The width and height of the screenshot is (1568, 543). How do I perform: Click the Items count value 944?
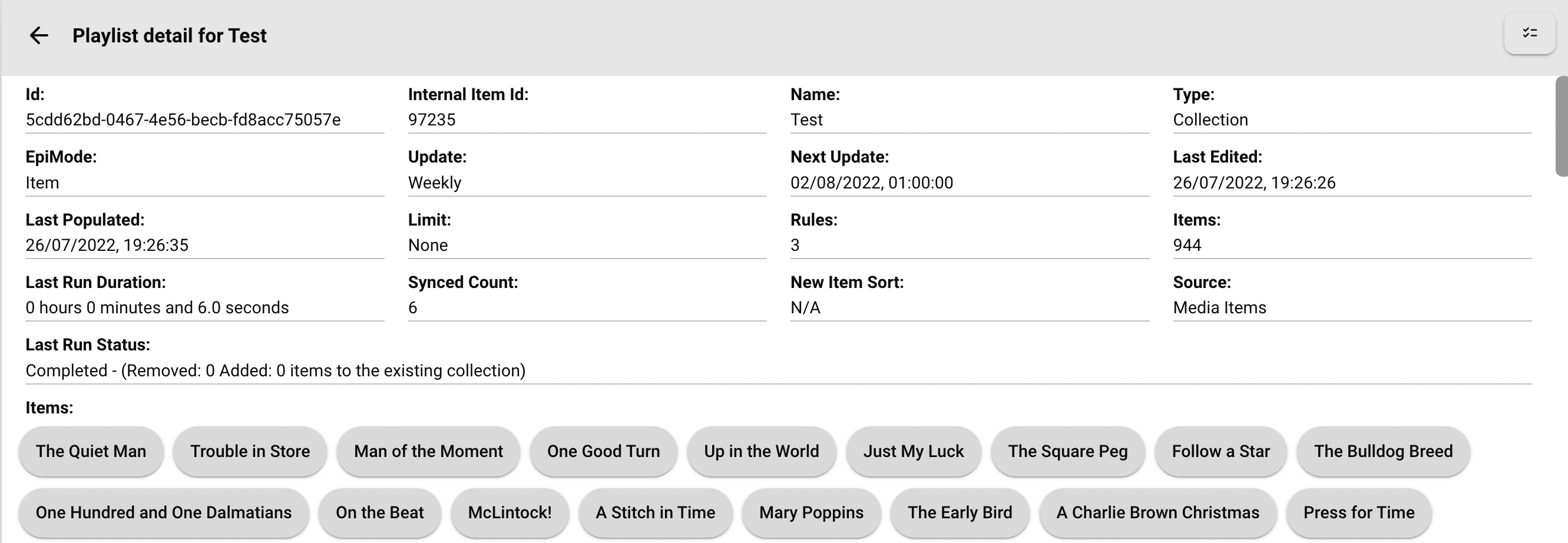1187,246
